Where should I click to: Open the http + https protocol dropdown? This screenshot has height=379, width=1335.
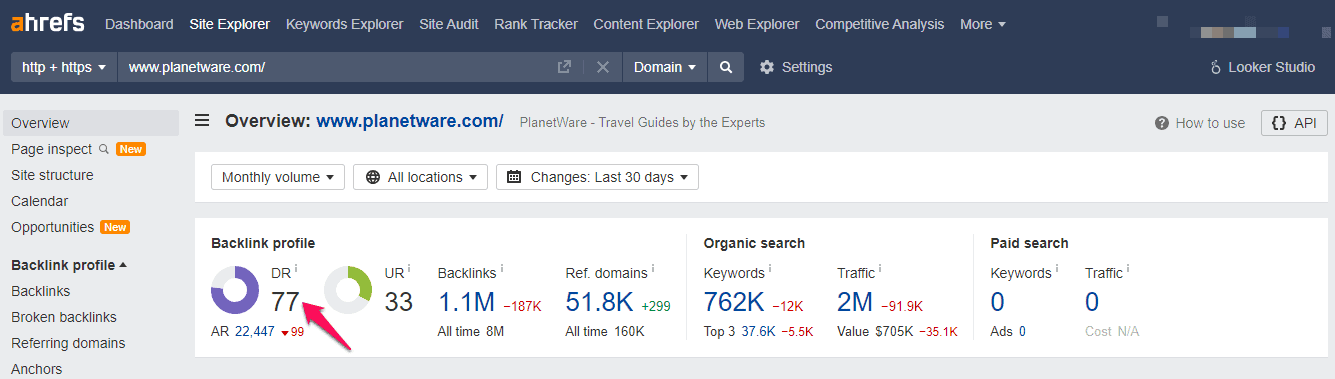(64, 67)
